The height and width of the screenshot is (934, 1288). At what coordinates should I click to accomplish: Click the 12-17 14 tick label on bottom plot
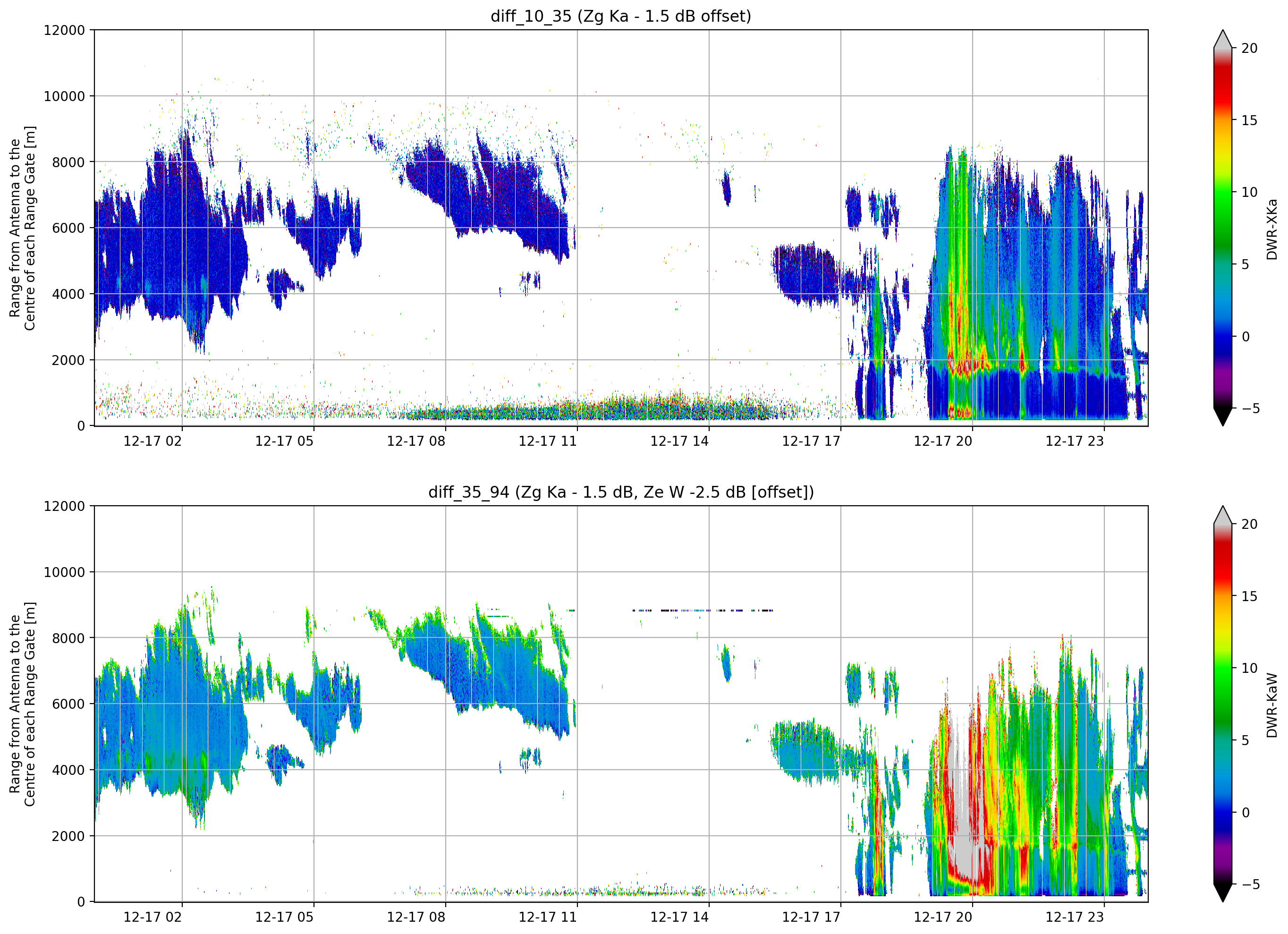(679, 917)
